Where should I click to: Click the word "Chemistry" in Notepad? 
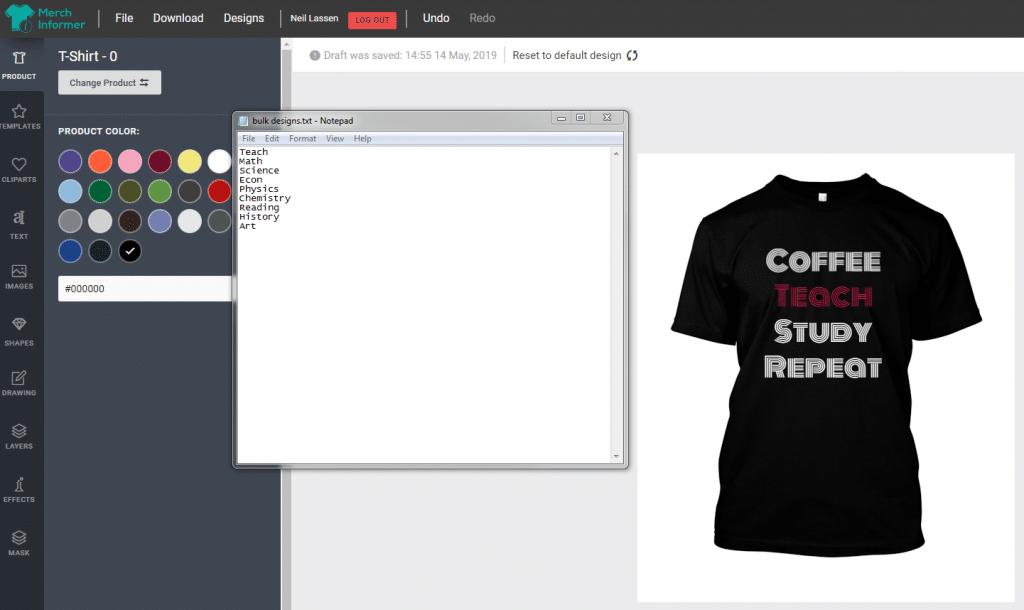coord(265,199)
